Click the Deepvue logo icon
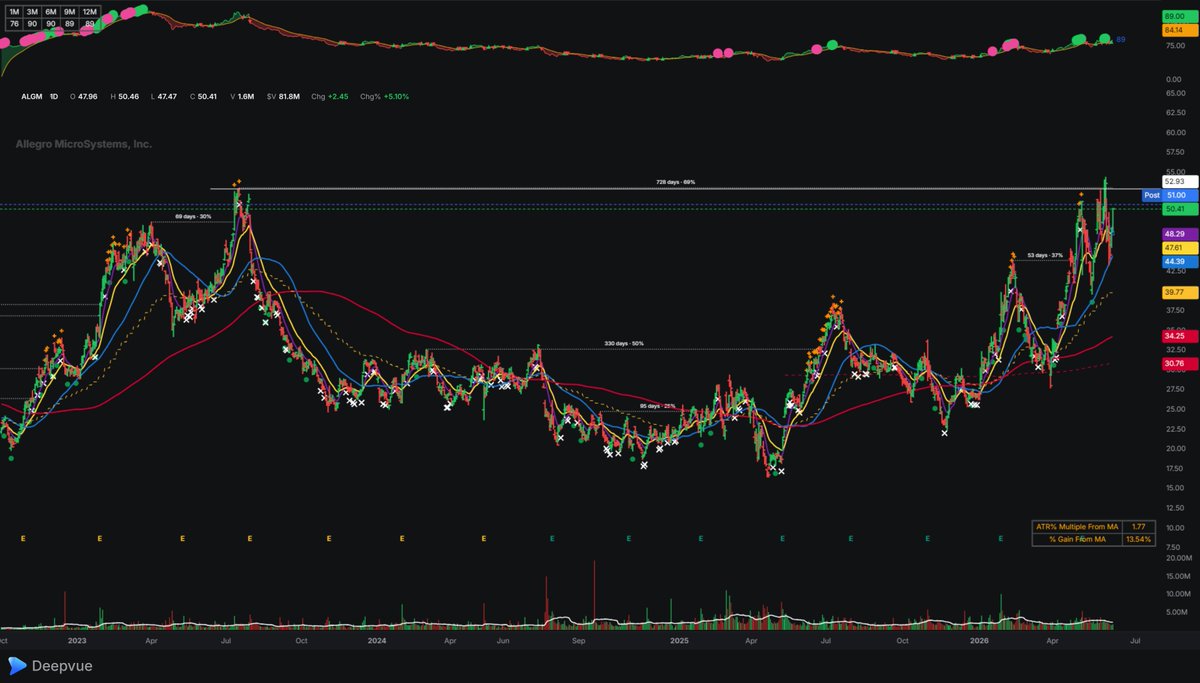The height and width of the screenshot is (683, 1200). (17, 665)
